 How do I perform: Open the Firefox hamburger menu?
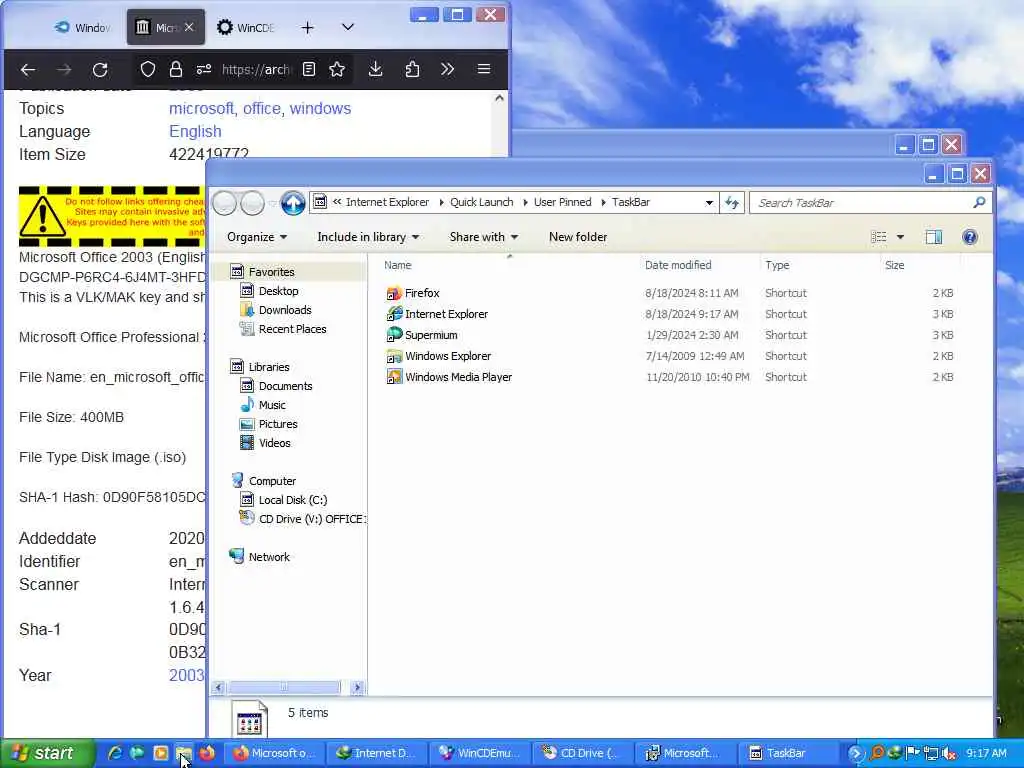tap(484, 69)
